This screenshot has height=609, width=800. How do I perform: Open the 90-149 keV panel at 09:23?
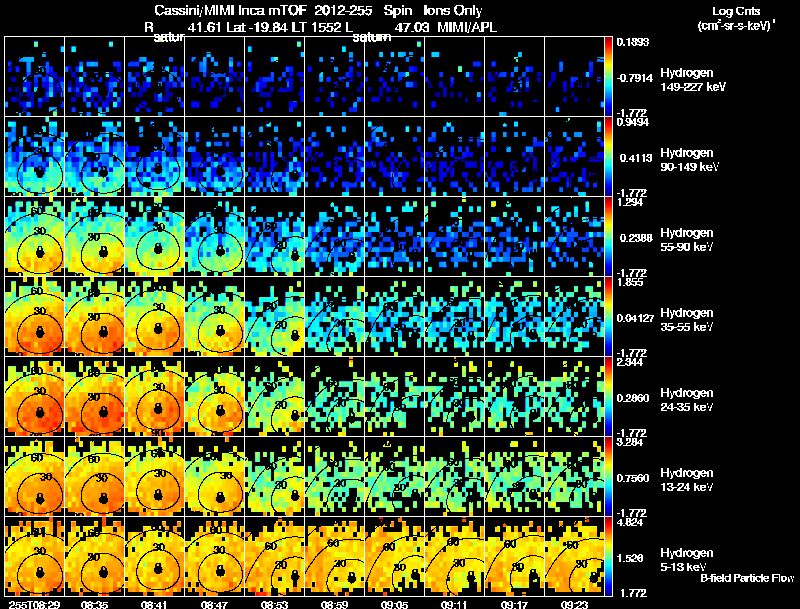(574, 157)
